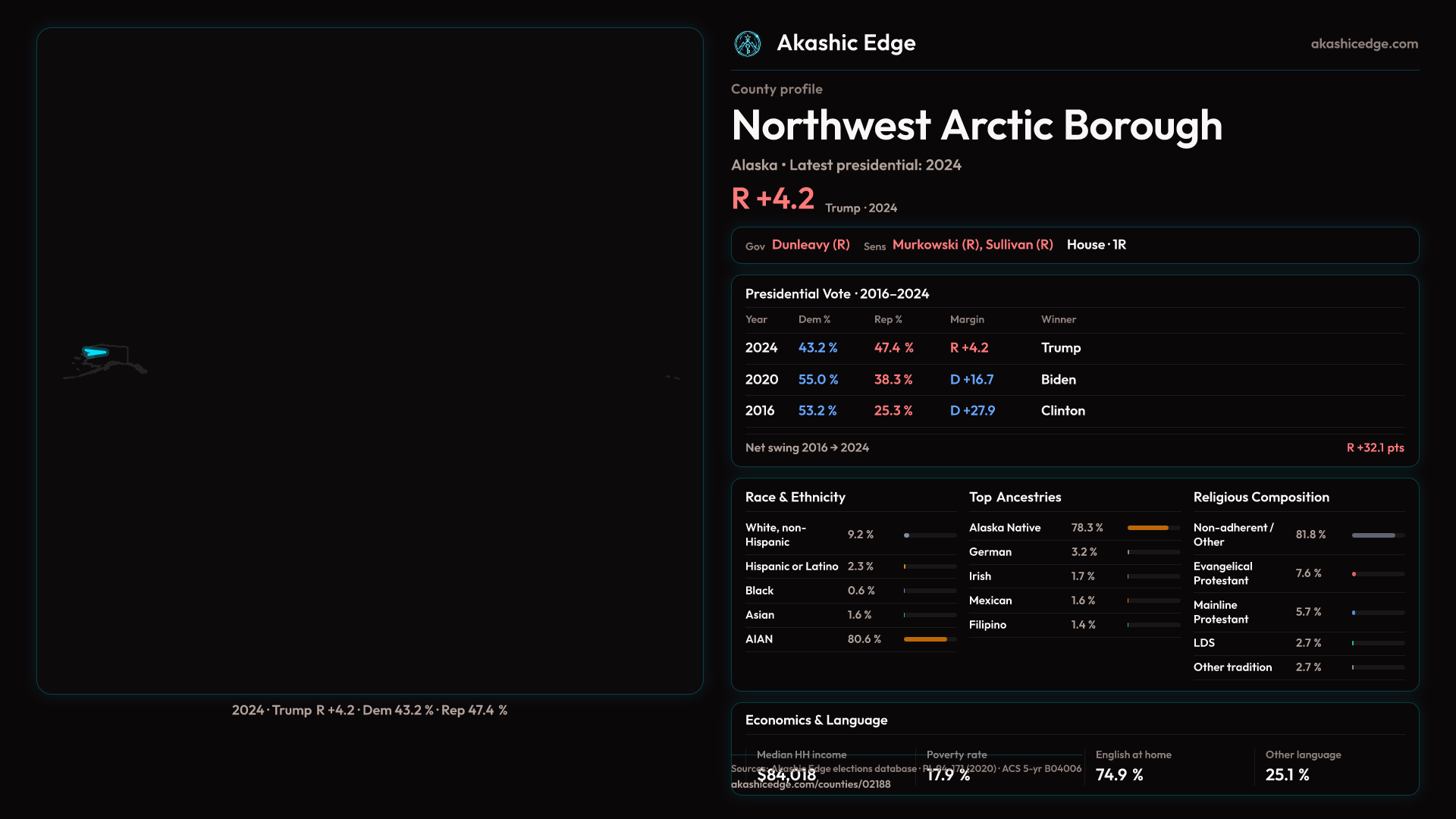The image size is (1456, 819).
Task: Click the Margin column header
Action: point(967,320)
